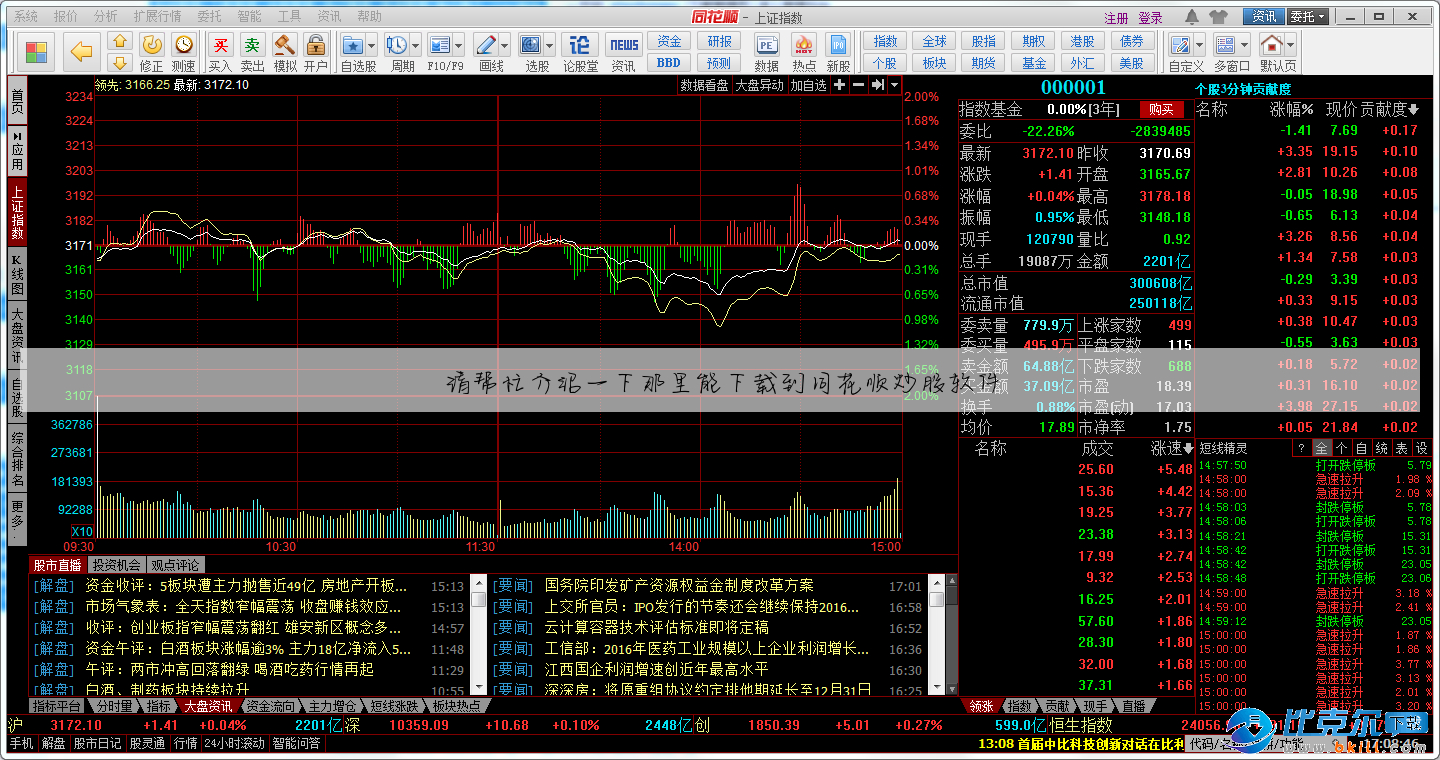
Task: Open news 国务院印发矿产资源权益金制度改革方案
Action: tap(679, 585)
